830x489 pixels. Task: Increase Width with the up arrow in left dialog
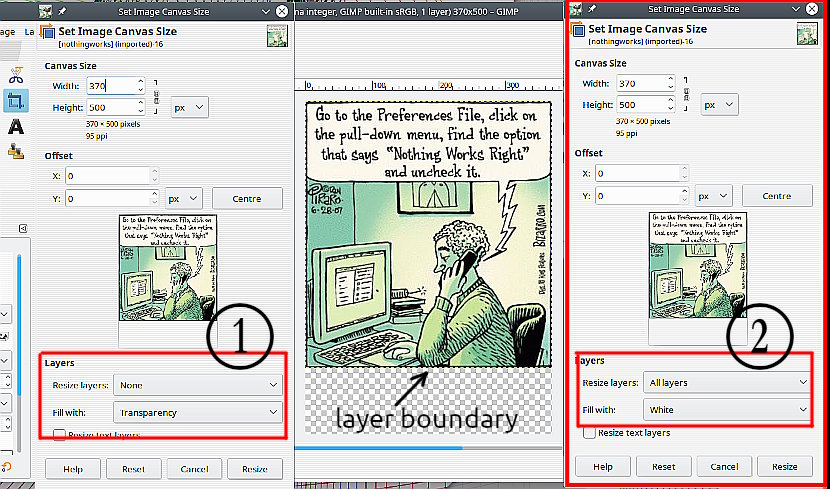[x=140, y=82]
